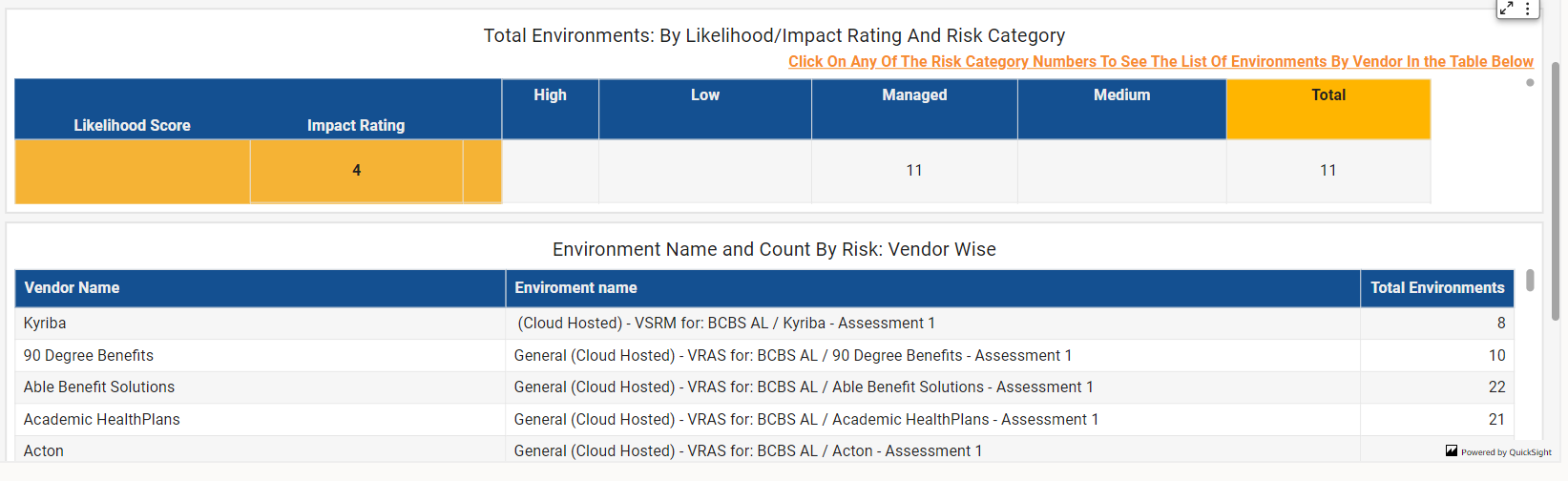Select the Acton vendor cell

click(261, 450)
